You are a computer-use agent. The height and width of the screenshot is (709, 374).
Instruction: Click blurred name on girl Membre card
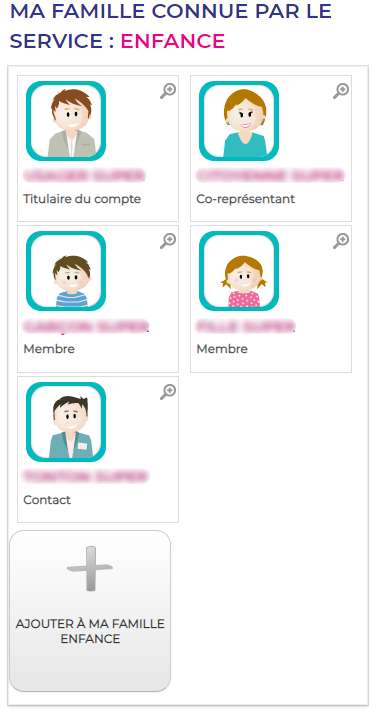(x=246, y=326)
